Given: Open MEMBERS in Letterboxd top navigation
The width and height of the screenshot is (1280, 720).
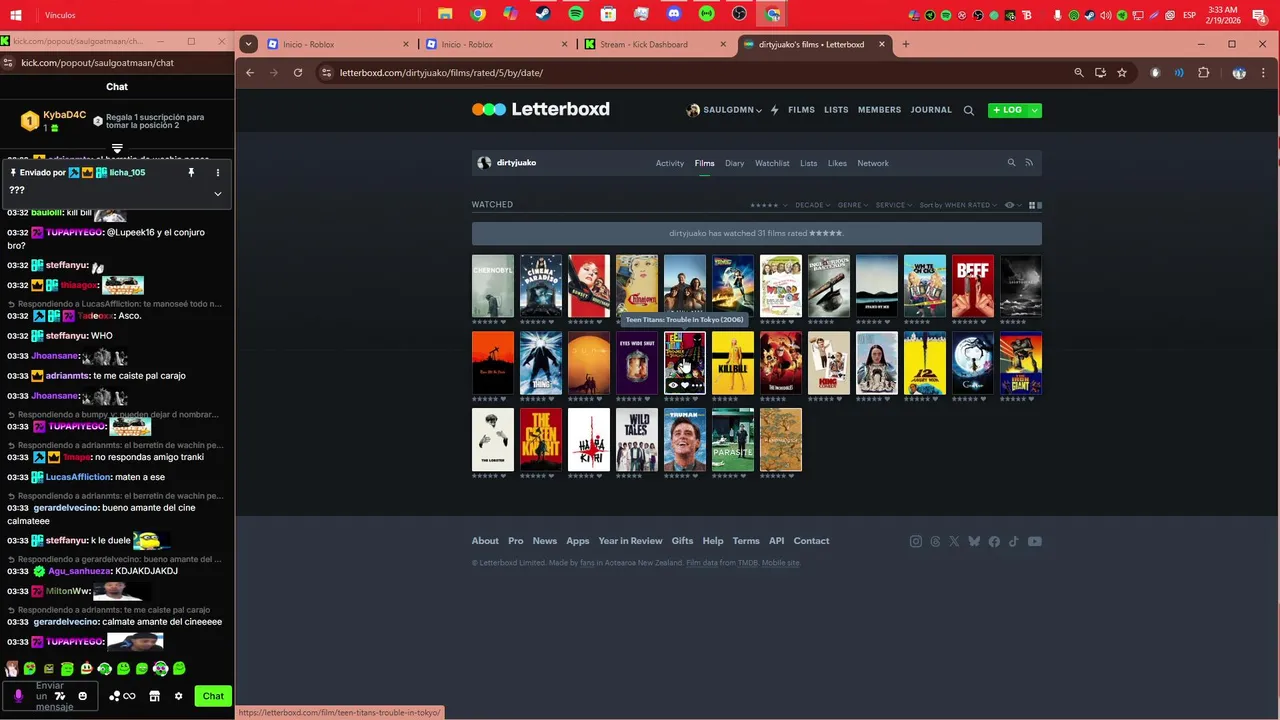Looking at the screenshot, I should [x=879, y=110].
